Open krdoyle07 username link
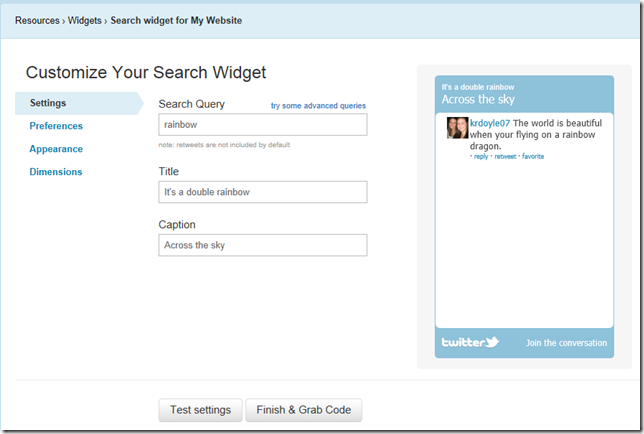This screenshot has width=644, height=434. (x=490, y=123)
